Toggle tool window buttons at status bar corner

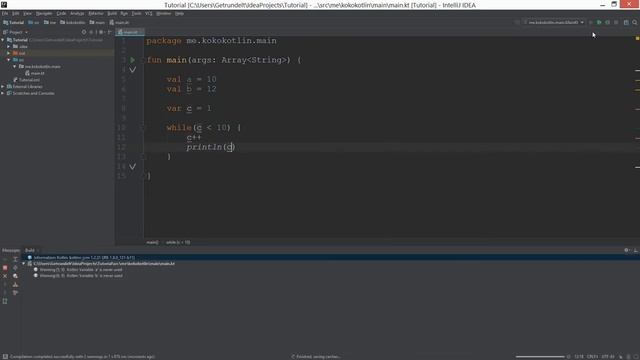(x=5, y=357)
